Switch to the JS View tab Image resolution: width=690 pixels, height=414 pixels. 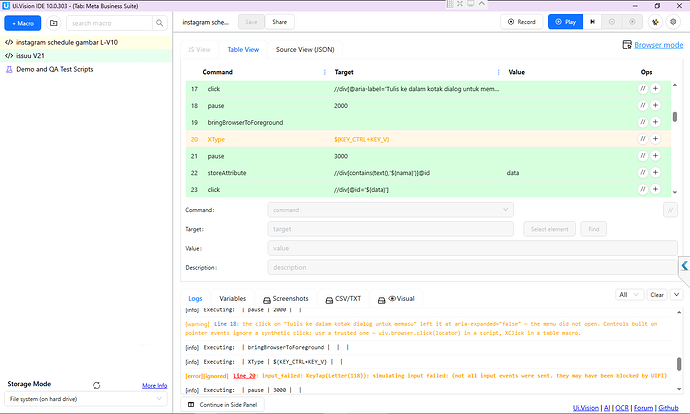199,49
